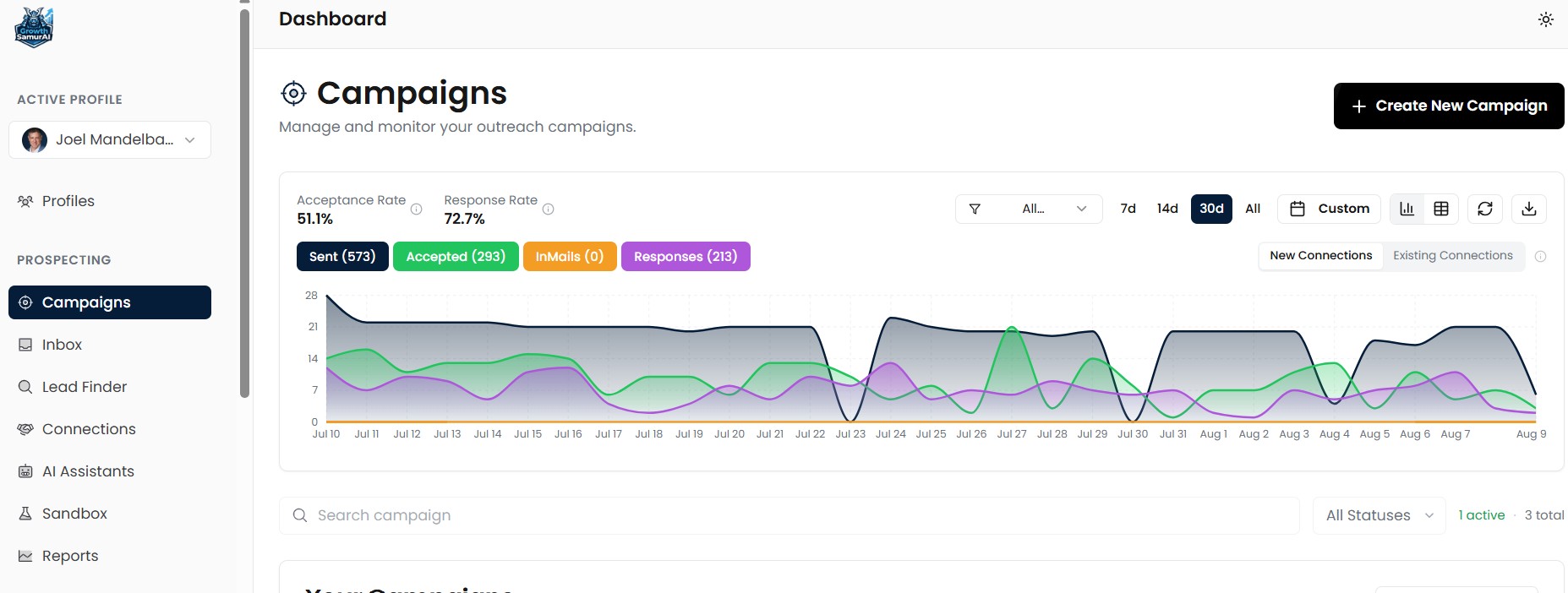Switch to bar chart view

coord(1407,209)
